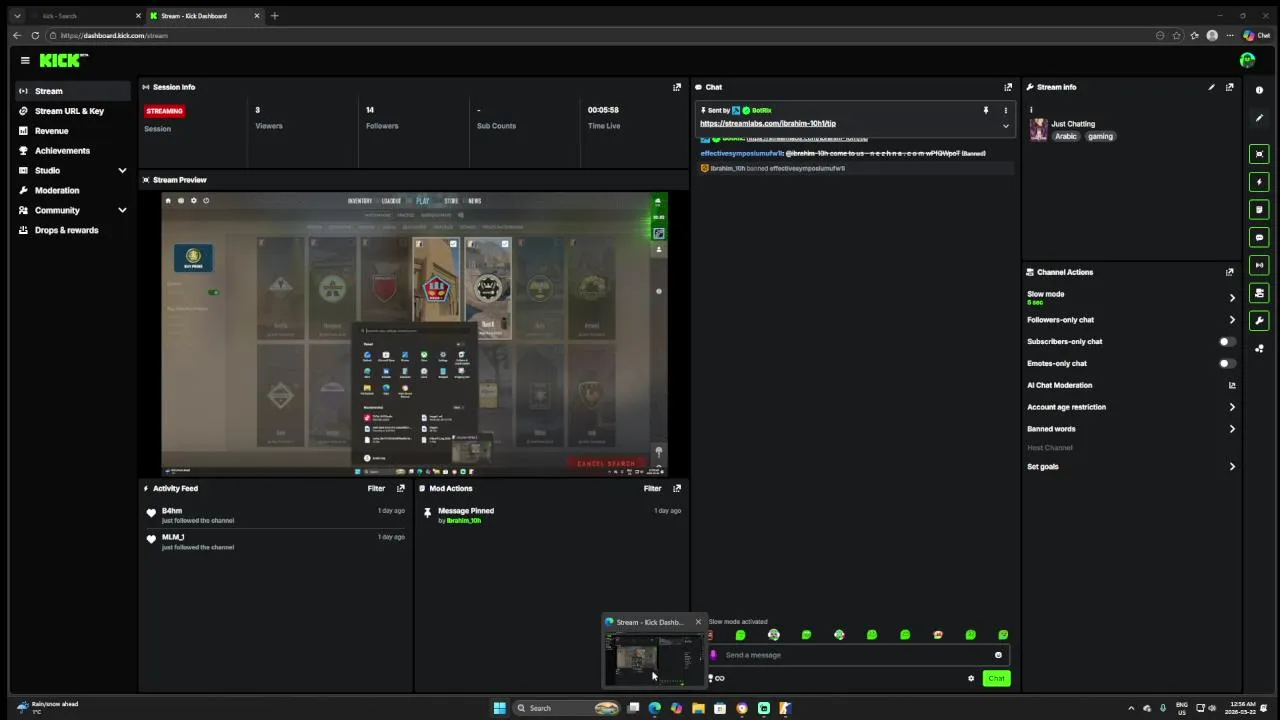This screenshot has width=1280, height=720.
Task: Open Drops & rewards page
Action: tap(72, 230)
